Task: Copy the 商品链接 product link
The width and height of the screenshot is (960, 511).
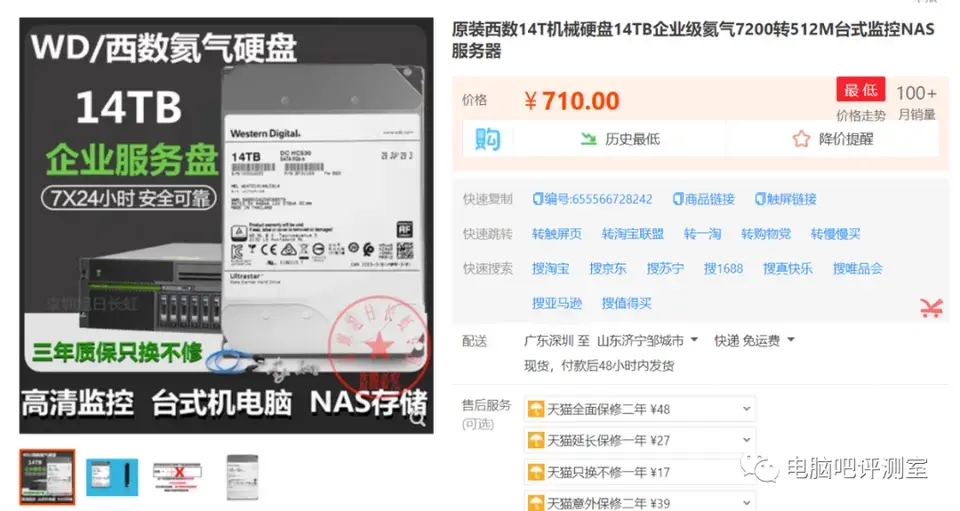Action: 703,199
